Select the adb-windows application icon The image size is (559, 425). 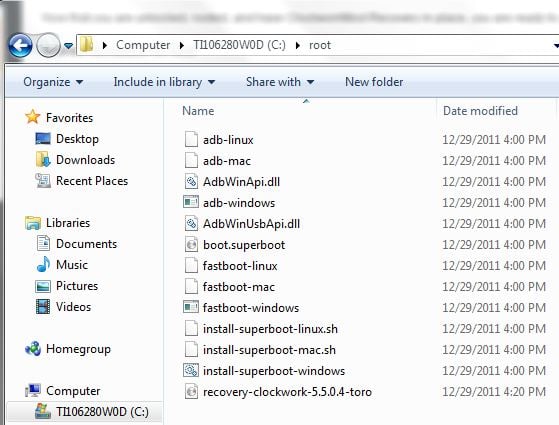pos(191,202)
